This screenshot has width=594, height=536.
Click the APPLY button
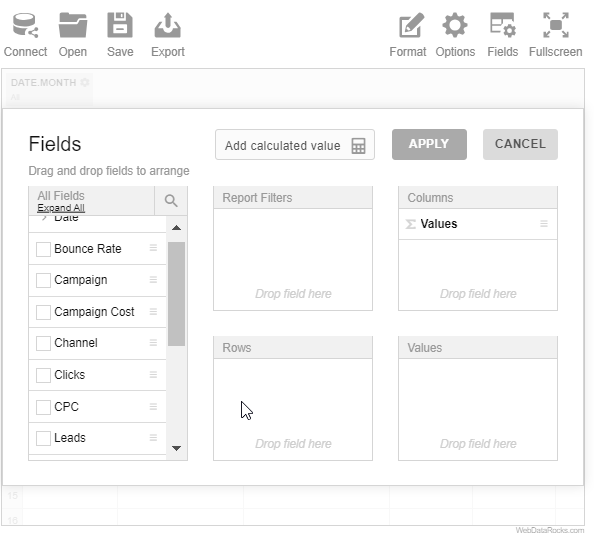(x=429, y=144)
